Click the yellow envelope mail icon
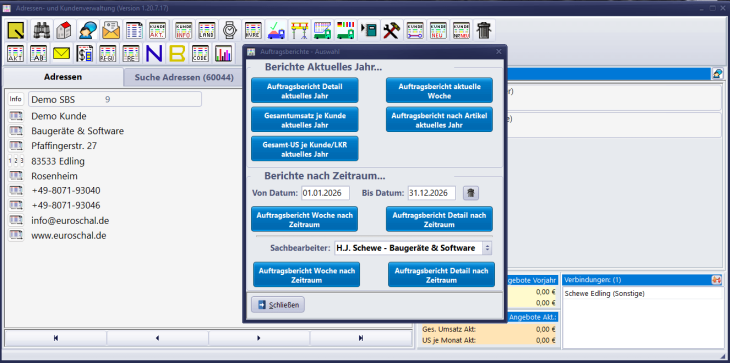The height and width of the screenshot is (363, 730). coord(61,54)
